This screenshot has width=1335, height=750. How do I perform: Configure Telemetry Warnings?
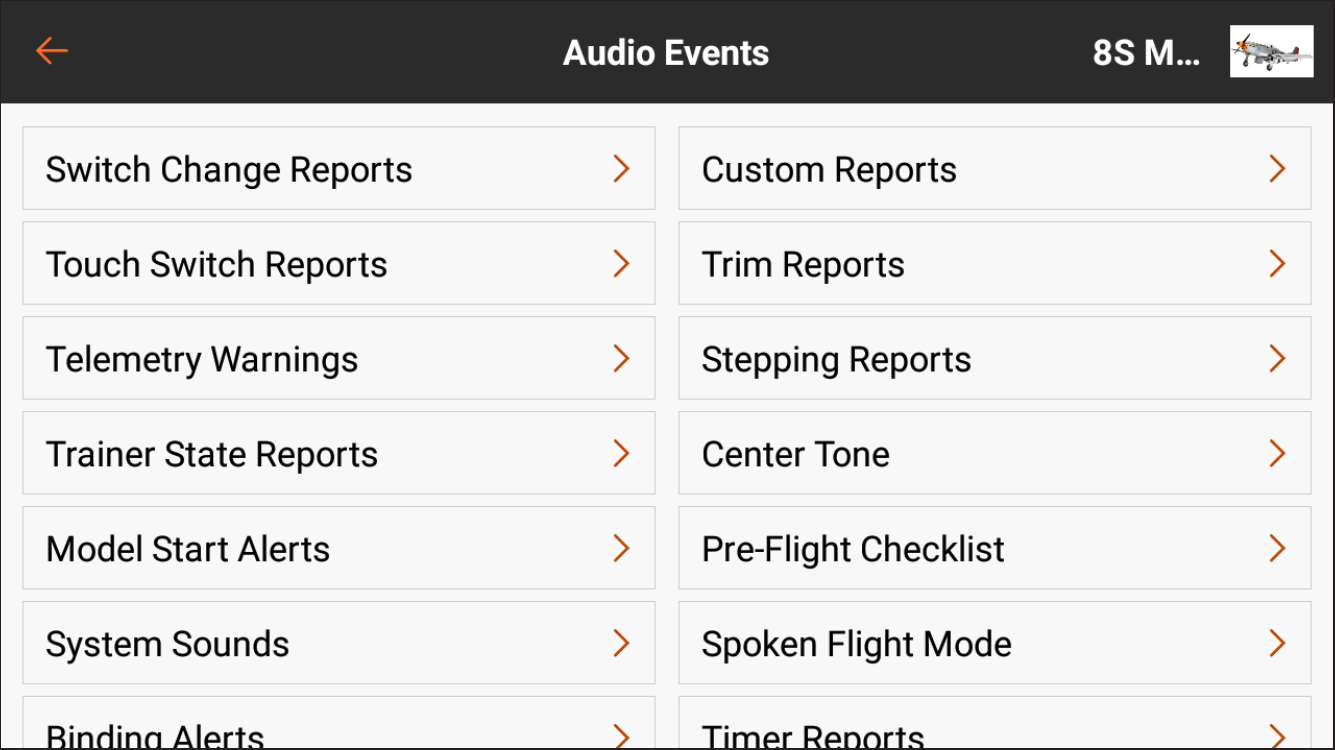pyautogui.click(x=337, y=358)
